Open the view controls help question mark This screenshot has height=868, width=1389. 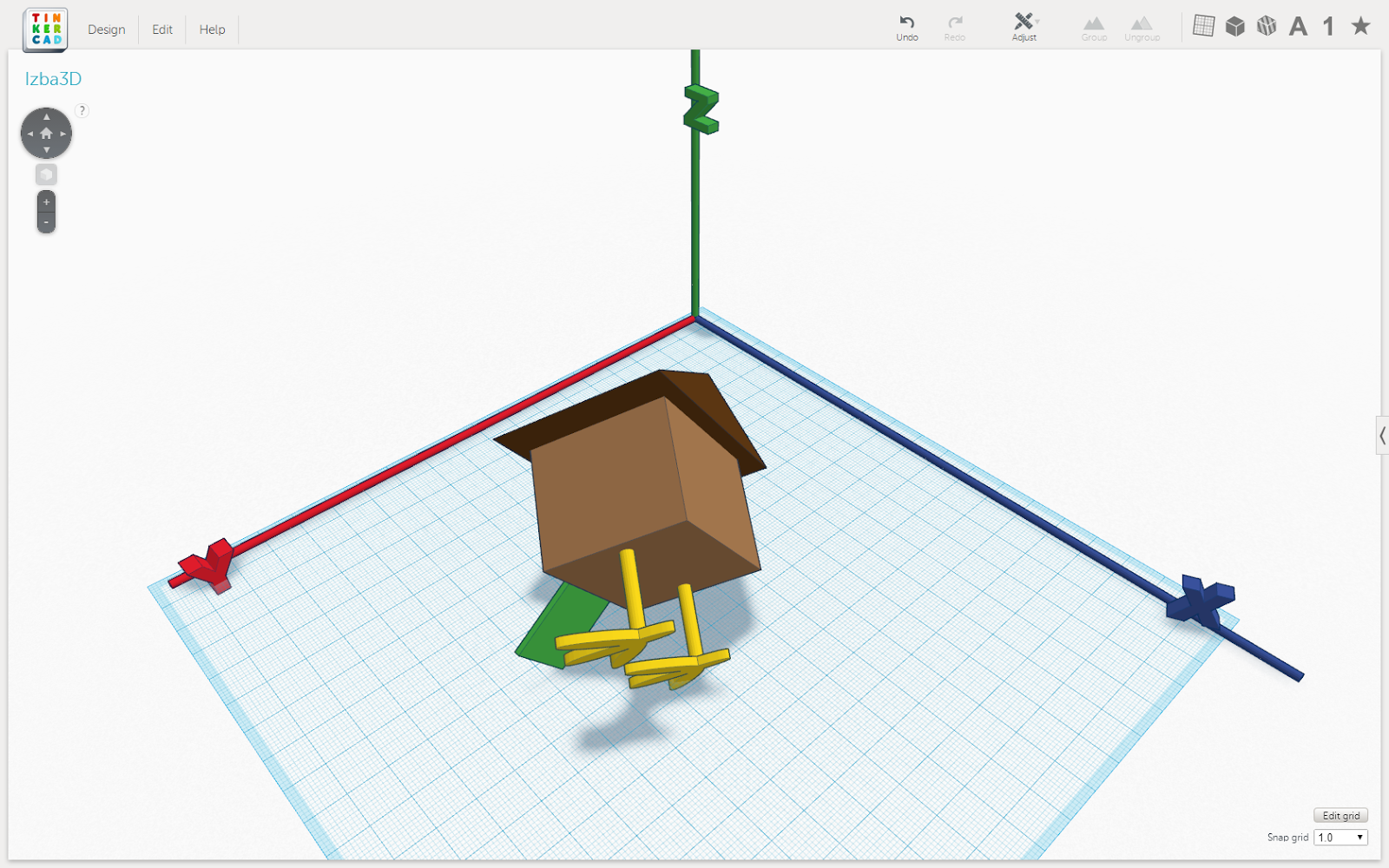(x=82, y=110)
